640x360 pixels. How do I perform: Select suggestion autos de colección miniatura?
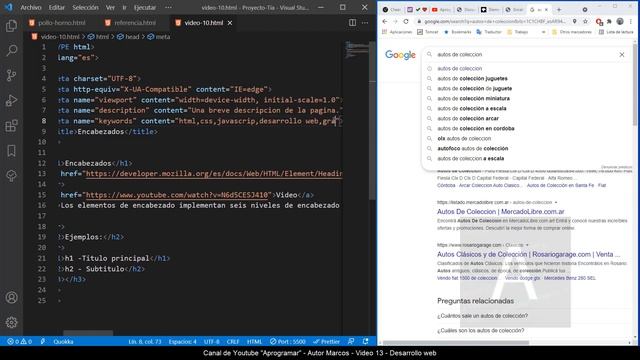[473, 98]
